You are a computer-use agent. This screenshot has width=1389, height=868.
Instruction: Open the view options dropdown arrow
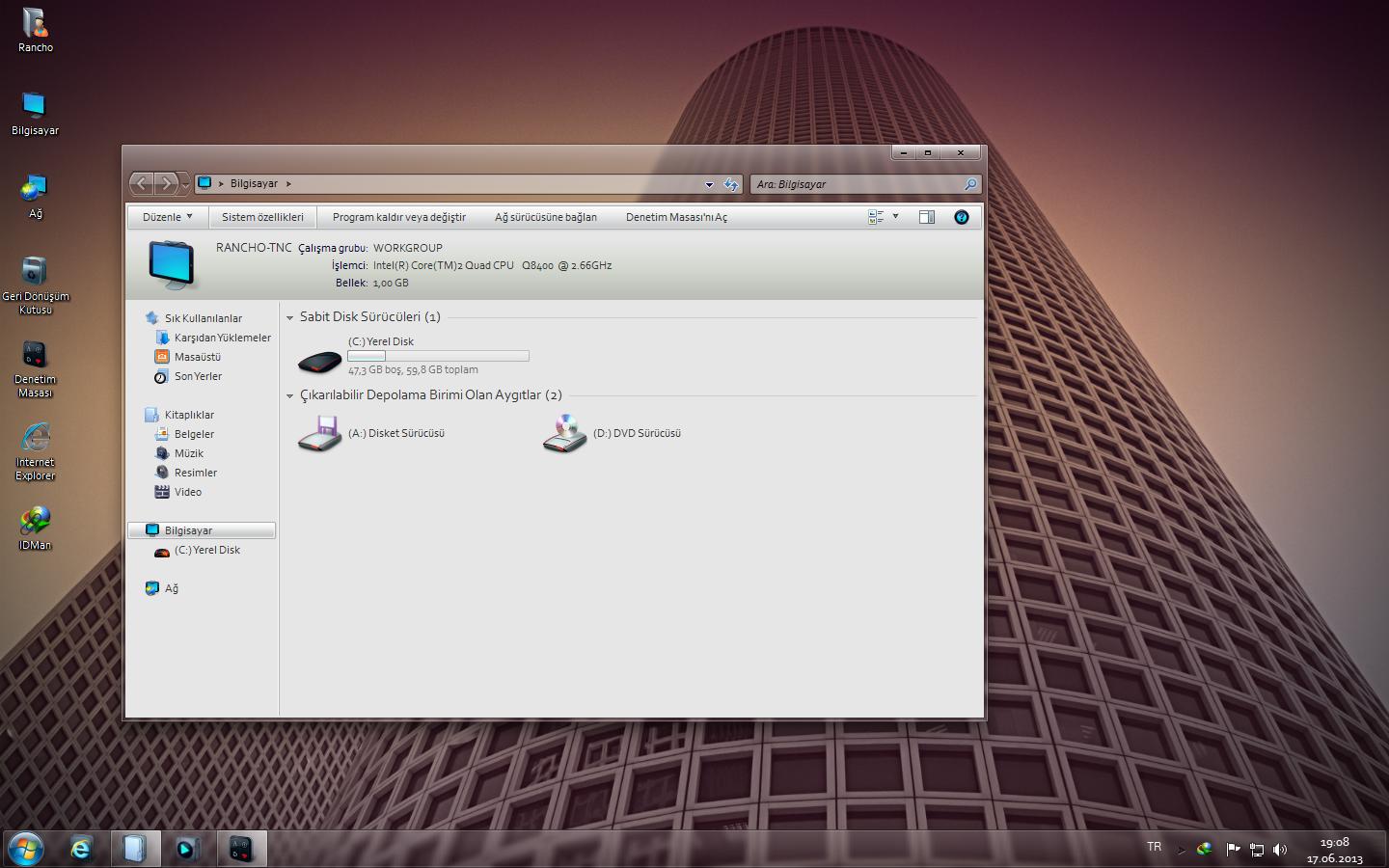[x=895, y=217]
